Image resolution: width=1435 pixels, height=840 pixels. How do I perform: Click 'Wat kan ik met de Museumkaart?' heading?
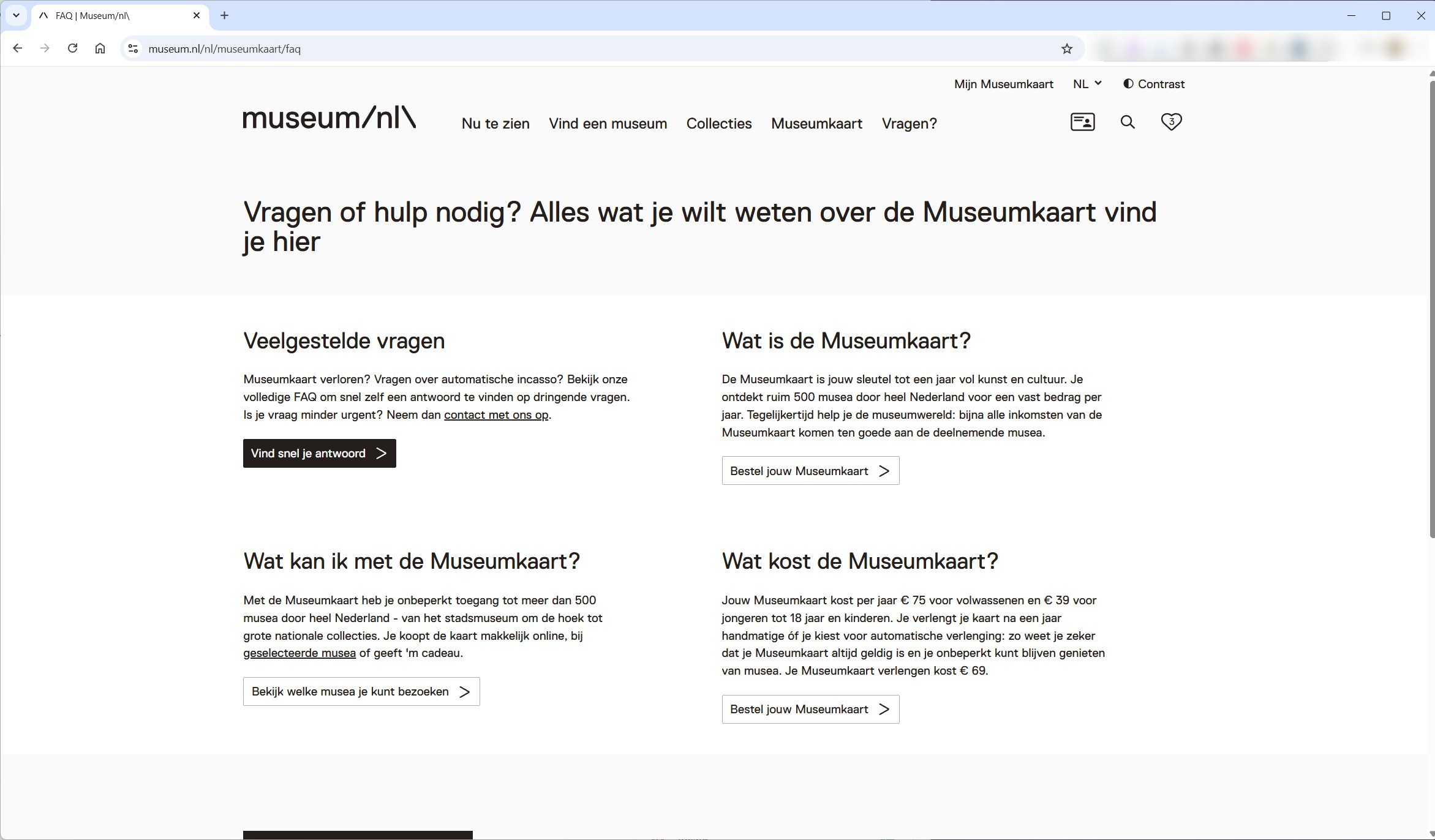click(x=412, y=561)
